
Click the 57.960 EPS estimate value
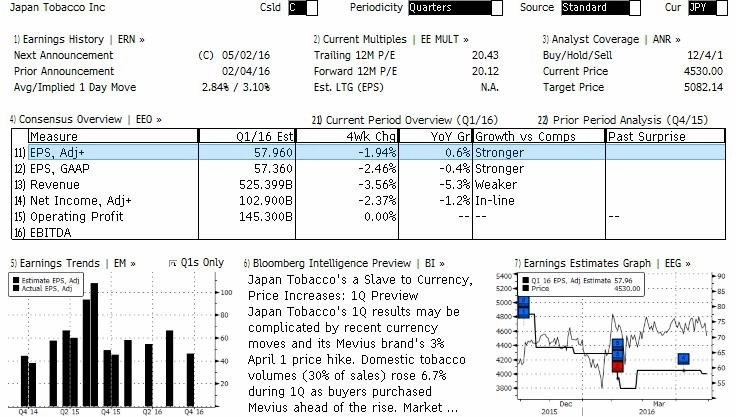[x=273, y=153]
